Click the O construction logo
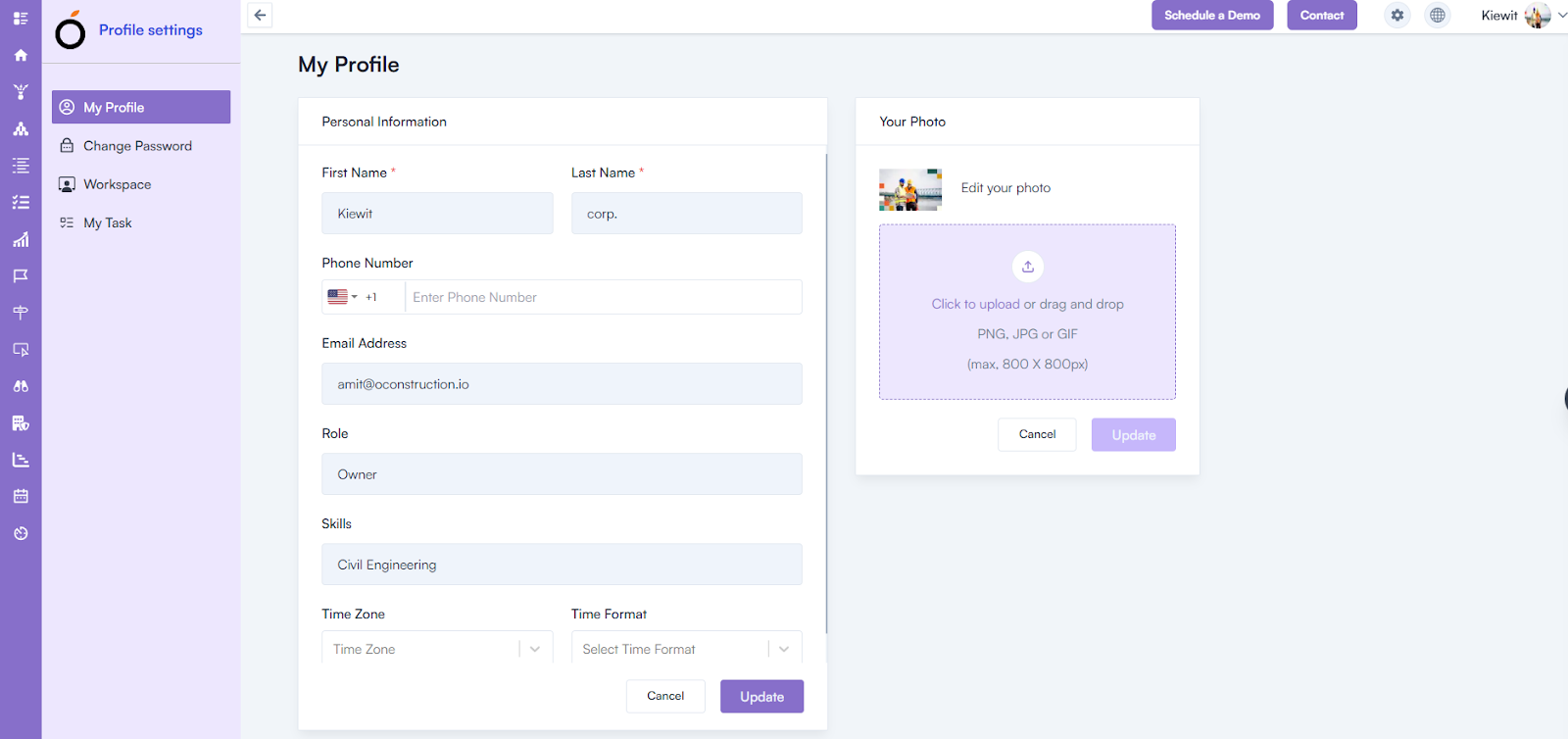The width and height of the screenshot is (1568, 739). pyautogui.click(x=71, y=30)
